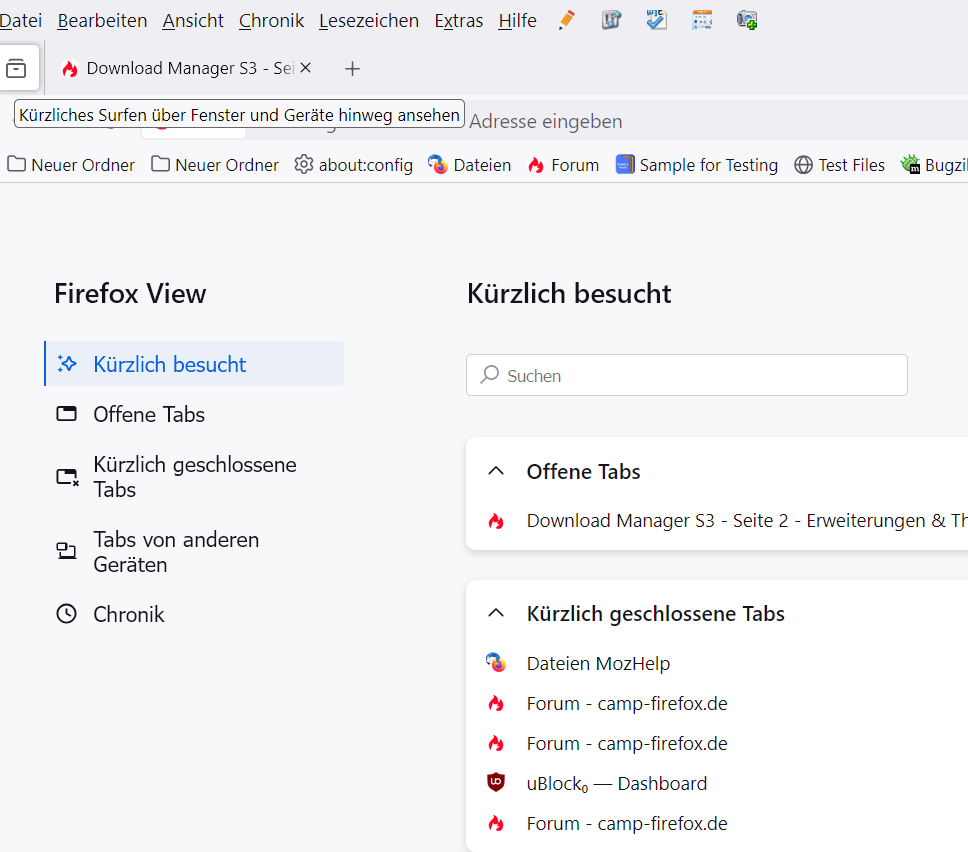Open the Bearbeiten menu
Screen dimensions: 968x852
pyautogui.click(x=102, y=20)
